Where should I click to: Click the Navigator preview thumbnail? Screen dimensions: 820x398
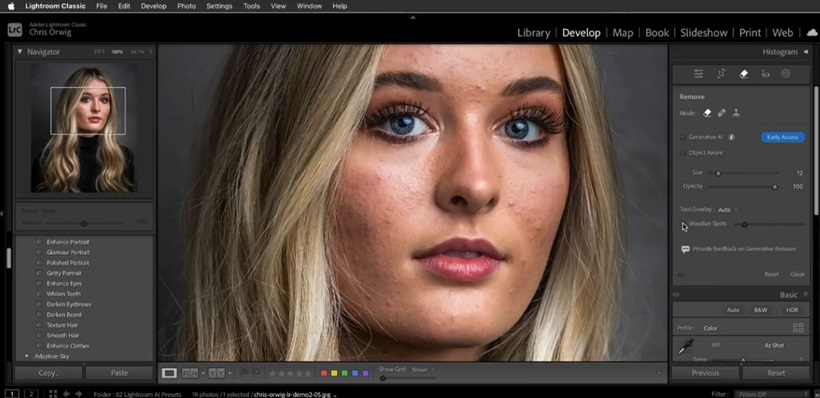tap(84, 129)
